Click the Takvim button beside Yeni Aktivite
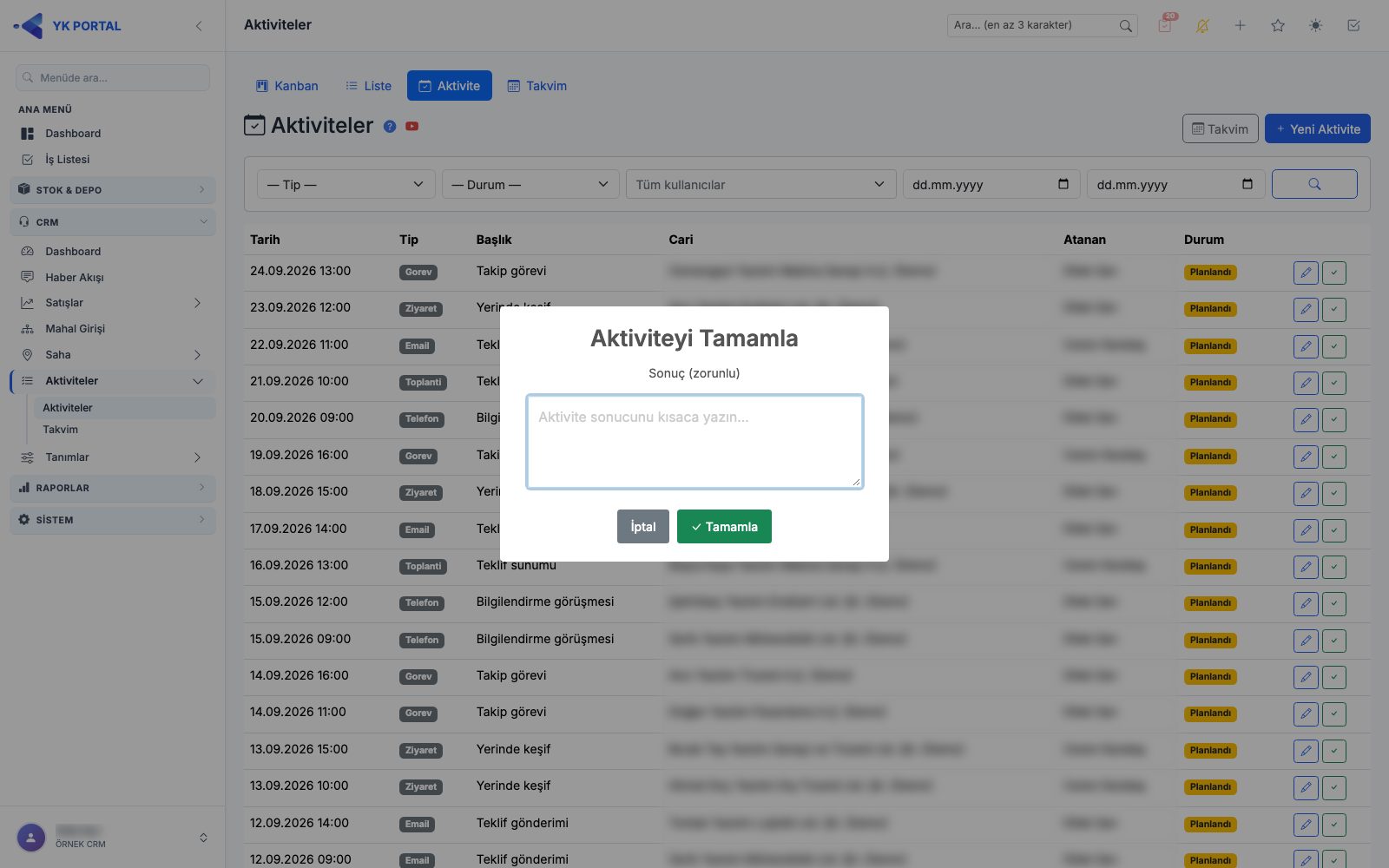Image resolution: width=1389 pixels, height=868 pixels. point(1221,128)
